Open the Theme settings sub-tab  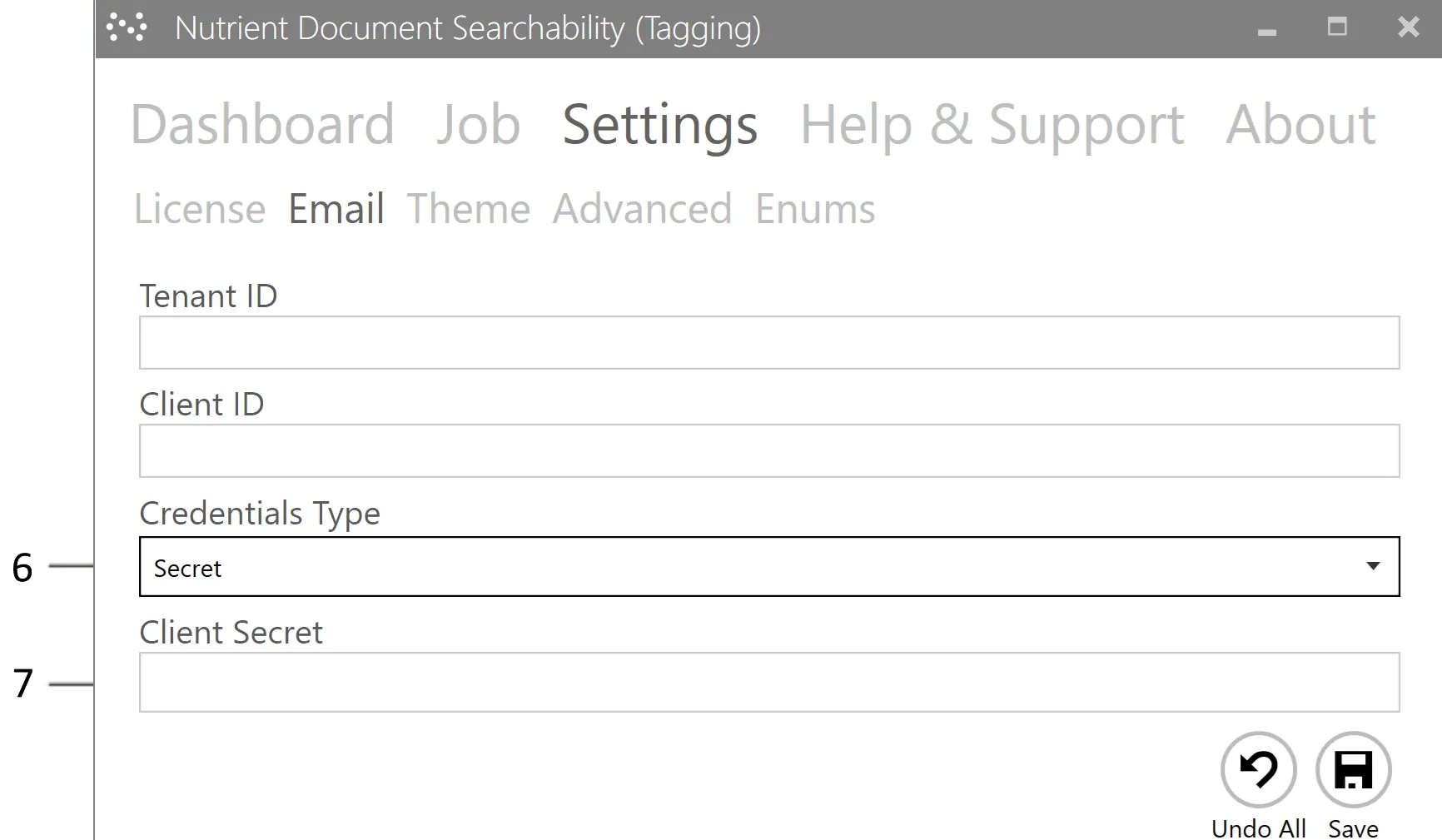coord(468,208)
